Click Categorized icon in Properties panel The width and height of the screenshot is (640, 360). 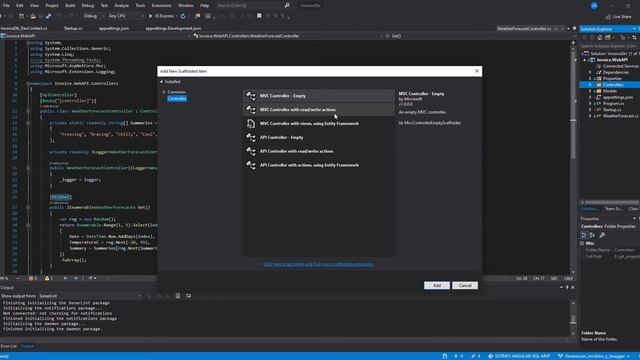[x=584, y=235]
